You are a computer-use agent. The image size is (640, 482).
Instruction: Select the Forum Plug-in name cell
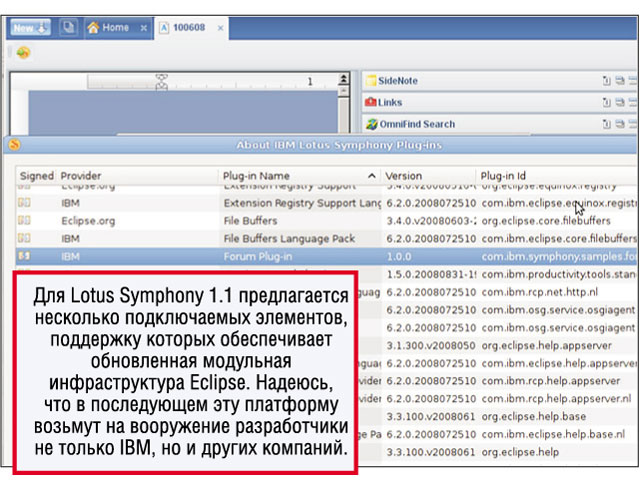pos(258,257)
